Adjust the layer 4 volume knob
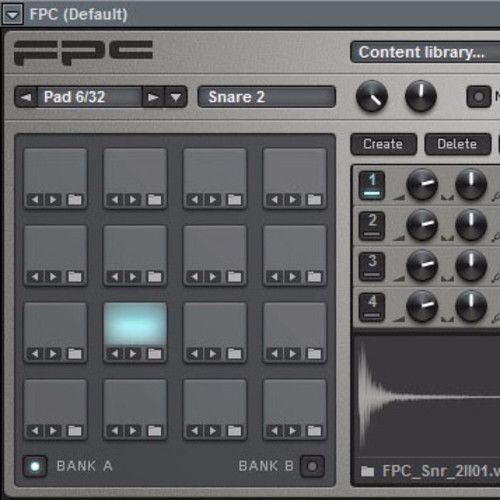The image size is (500, 500). [x=422, y=306]
